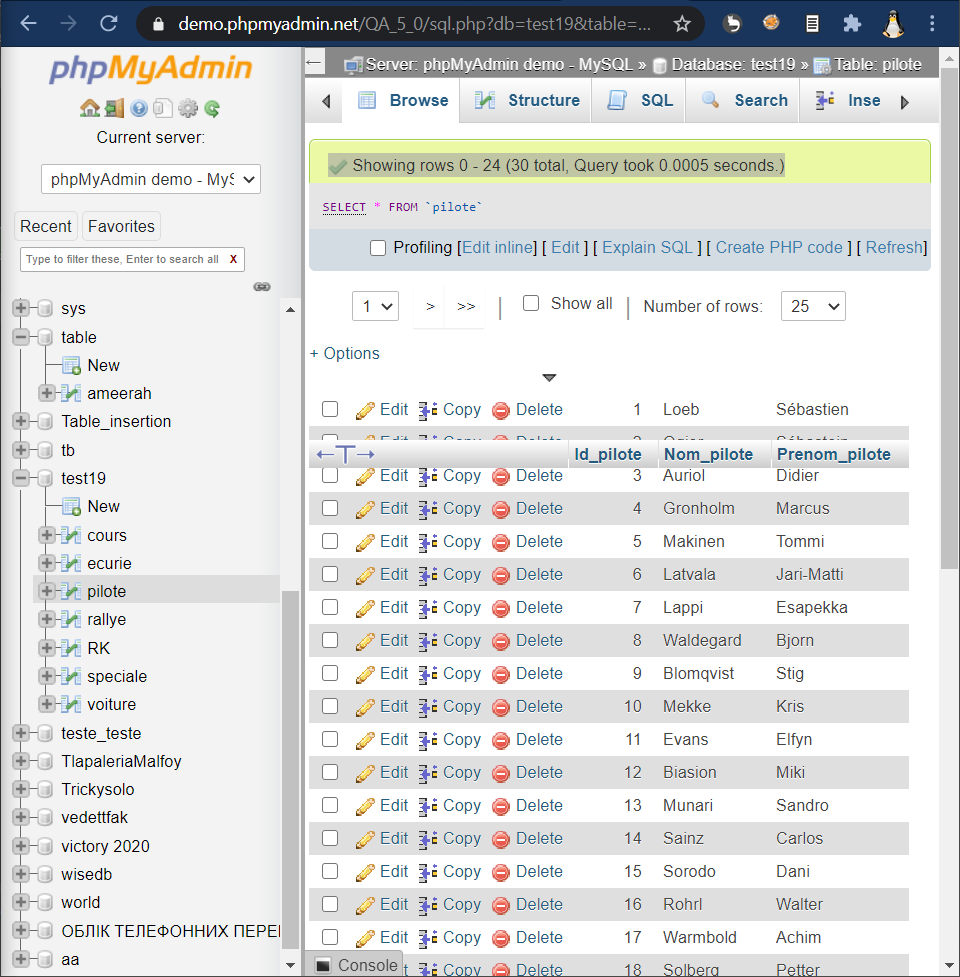Image resolution: width=960 pixels, height=977 pixels.
Task: Open the Number of rows dropdown
Action: (x=813, y=306)
